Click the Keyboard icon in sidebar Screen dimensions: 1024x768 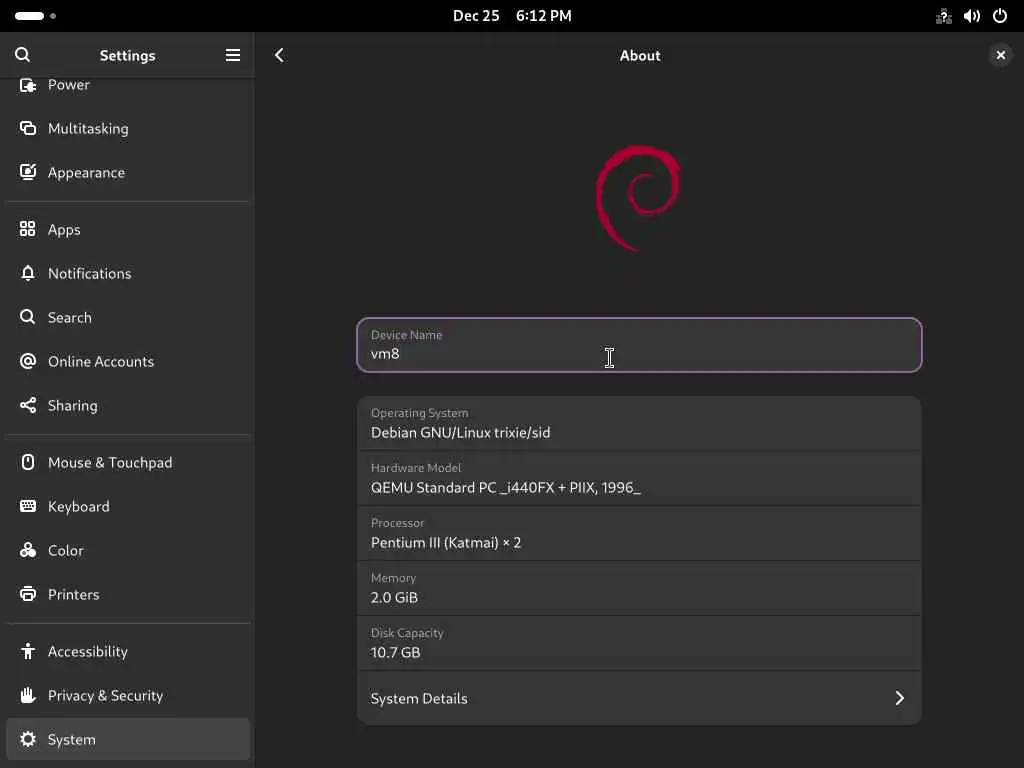27,506
